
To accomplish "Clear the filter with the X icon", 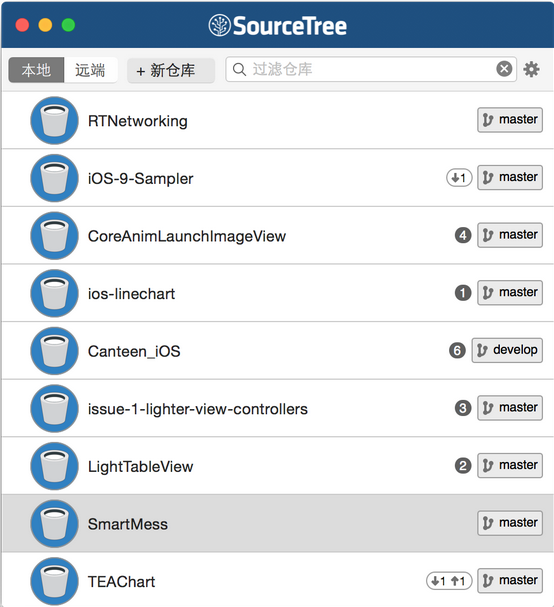I will [504, 69].
